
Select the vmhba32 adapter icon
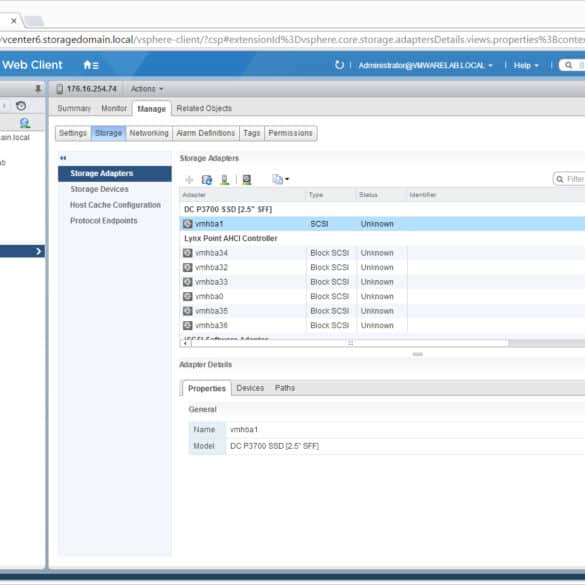pyautogui.click(x=187, y=268)
